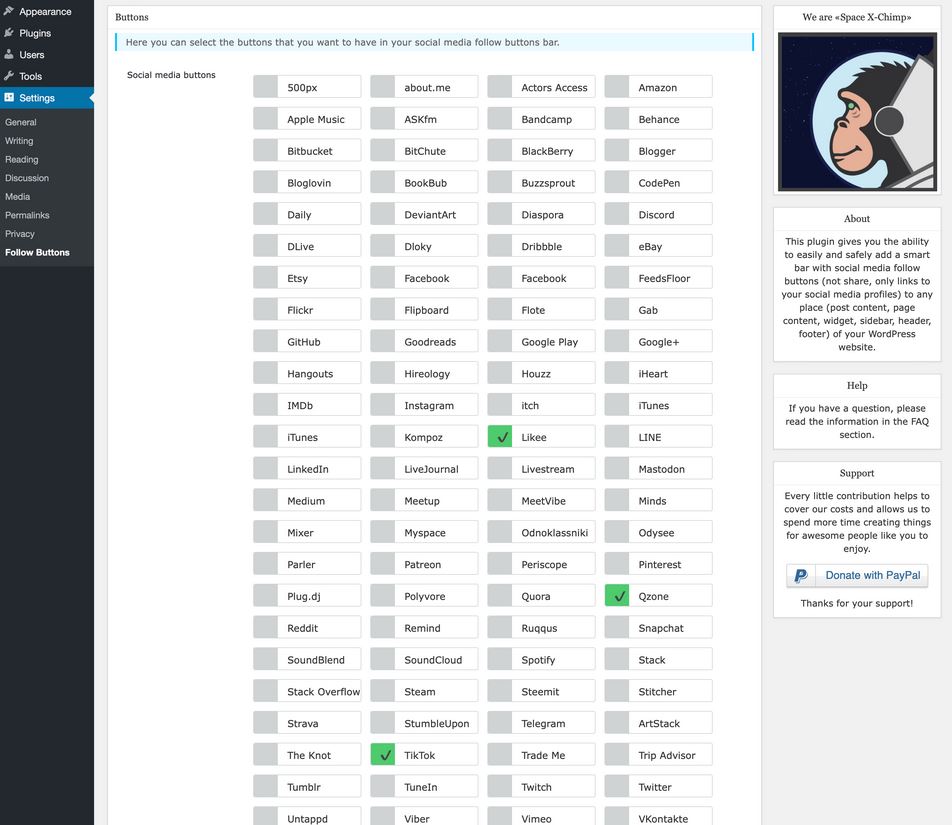Uncheck the Qzone button checkbox
The width and height of the screenshot is (952, 825).
[x=617, y=596]
